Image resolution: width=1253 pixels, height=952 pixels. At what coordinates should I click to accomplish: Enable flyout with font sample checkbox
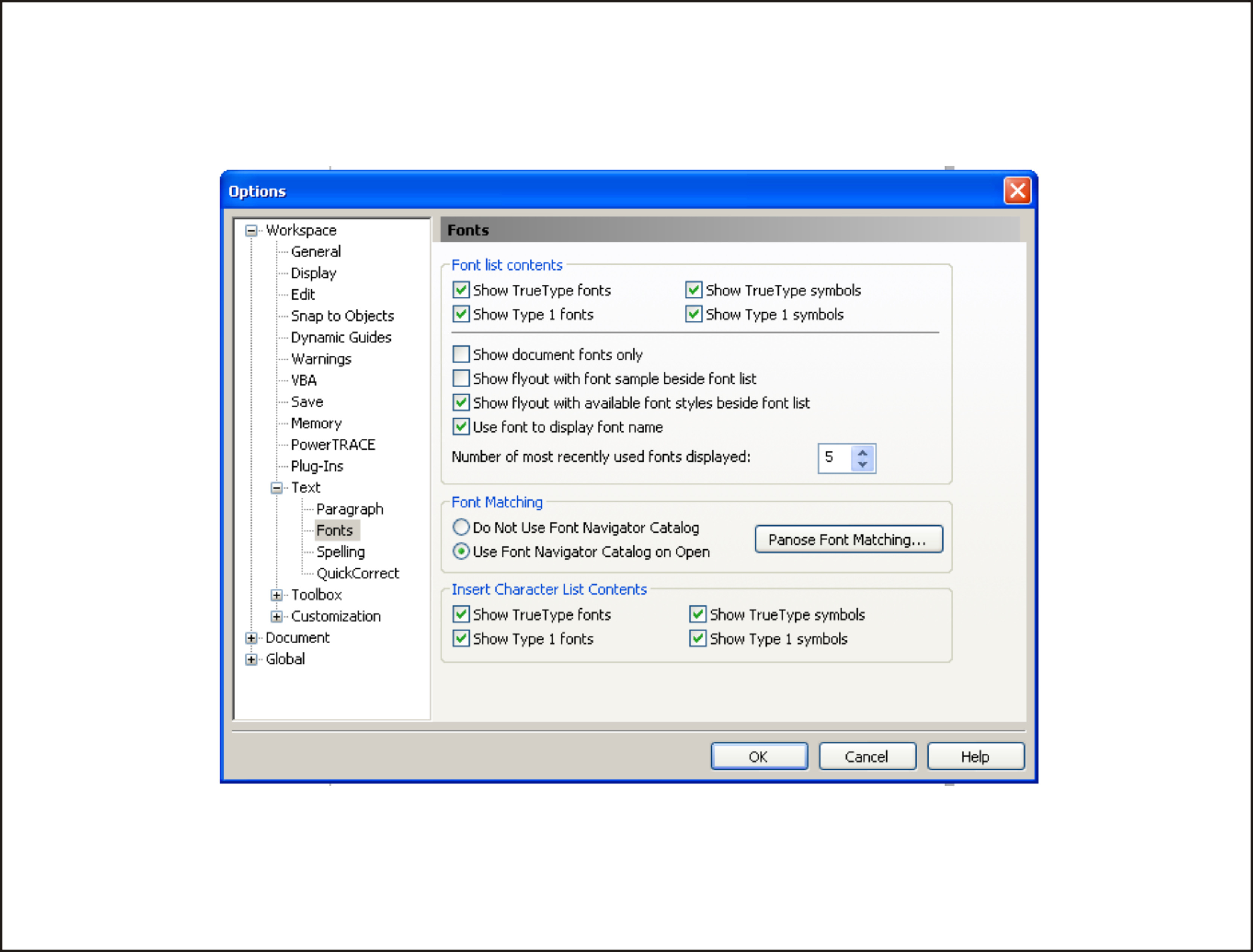tap(461, 378)
